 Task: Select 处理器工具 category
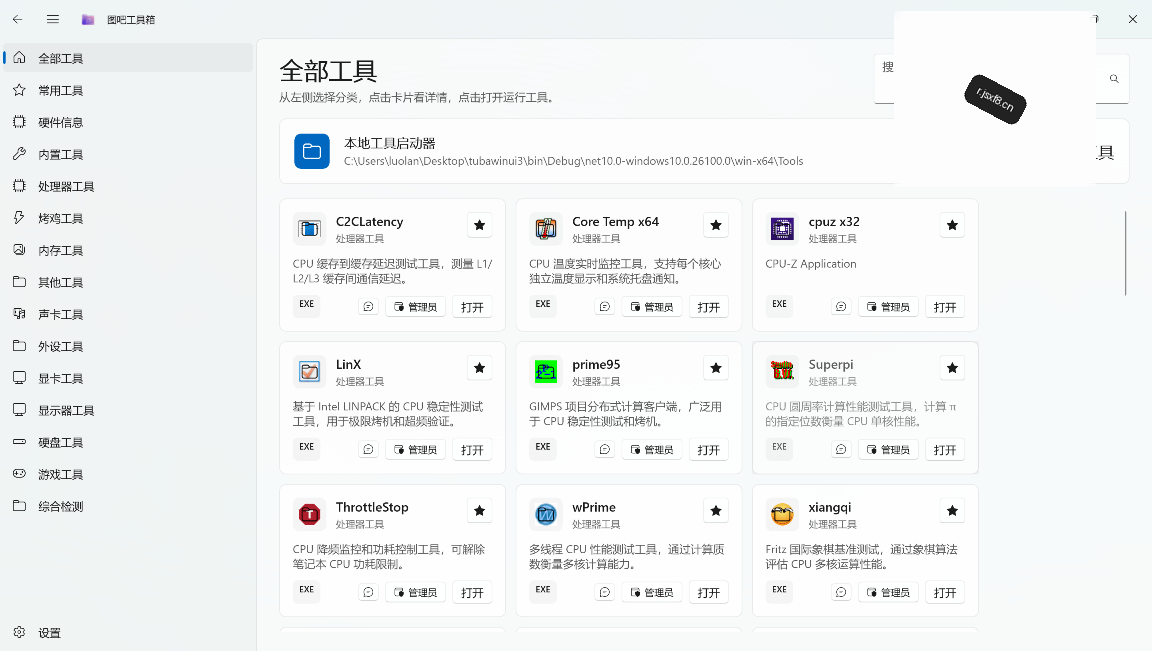coord(128,186)
